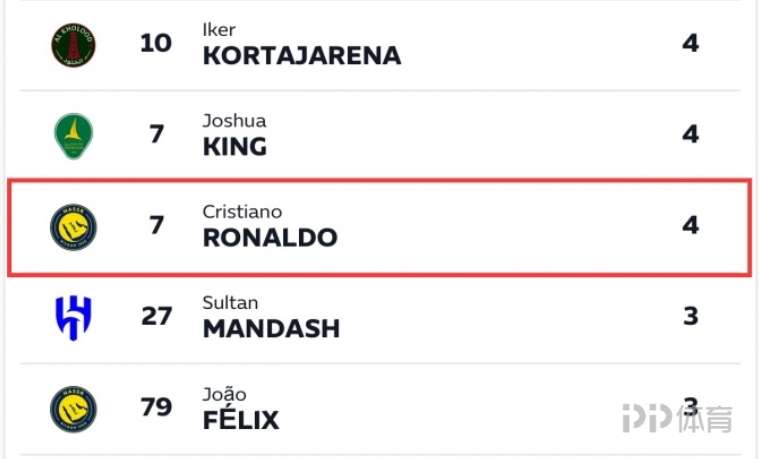Click the green Khaleej club badge
759x459 pixels.
tap(74, 136)
